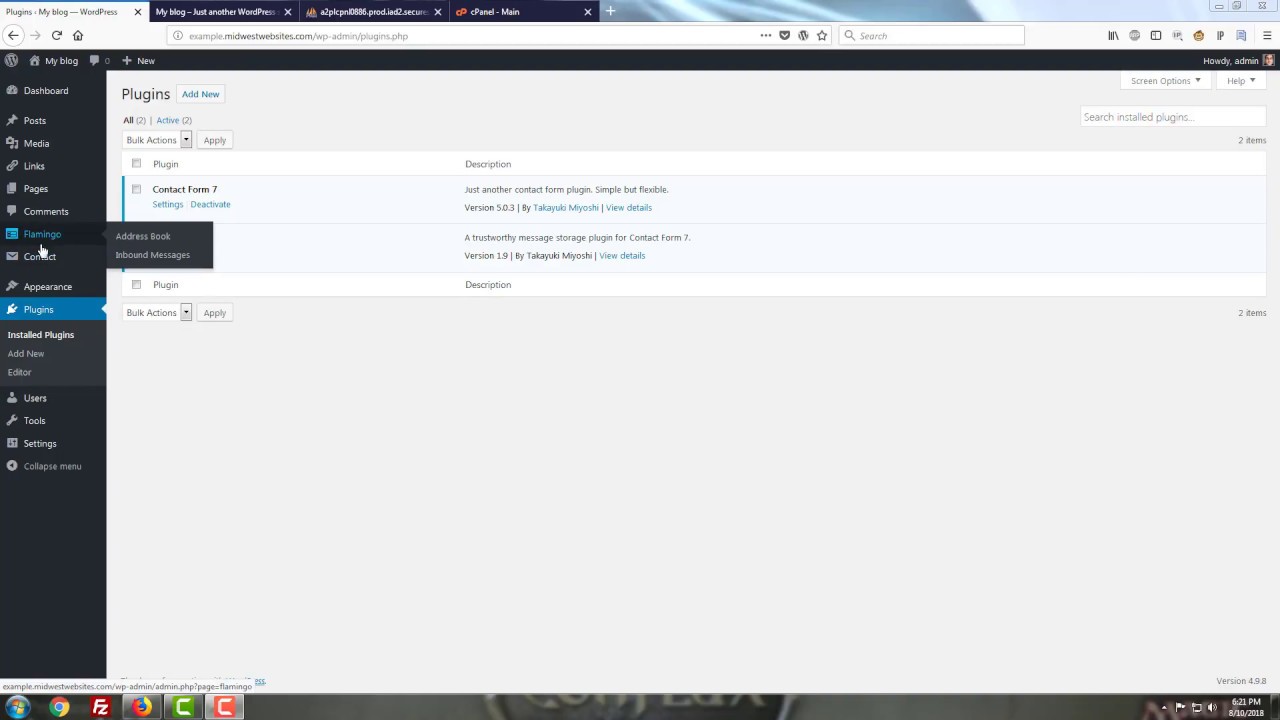The height and width of the screenshot is (720, 1280).
Task: Open a new browser tab
Action: click(x=610, y=11)
